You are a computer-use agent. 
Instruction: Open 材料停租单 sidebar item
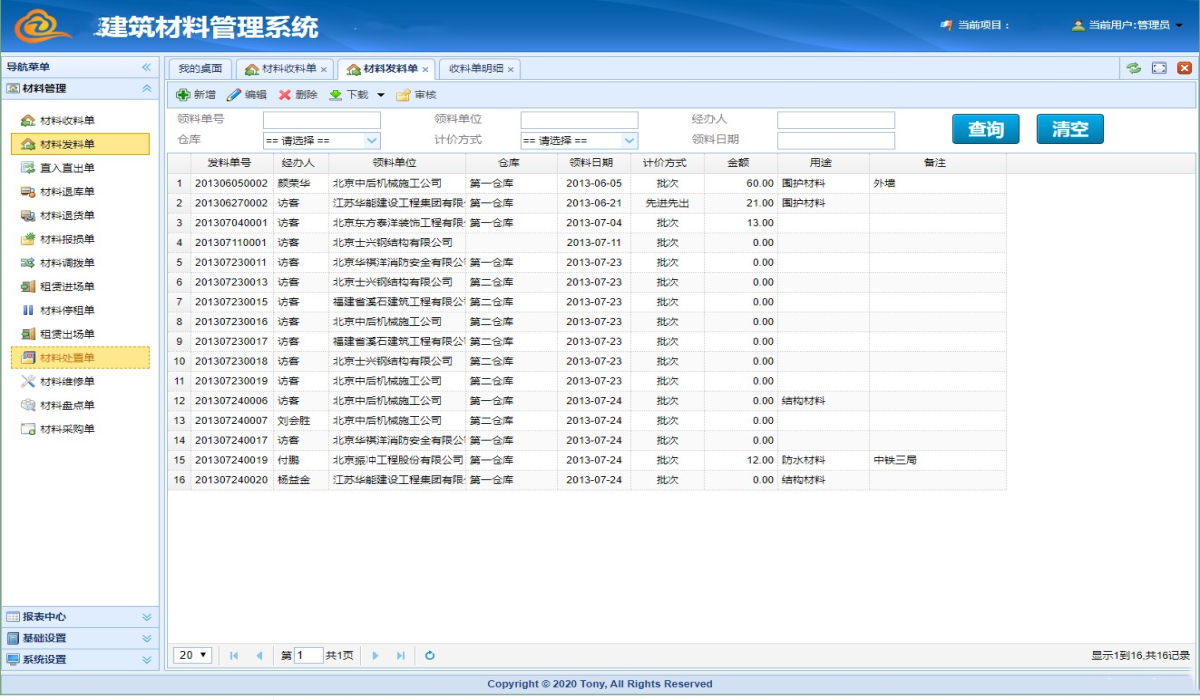67,310
